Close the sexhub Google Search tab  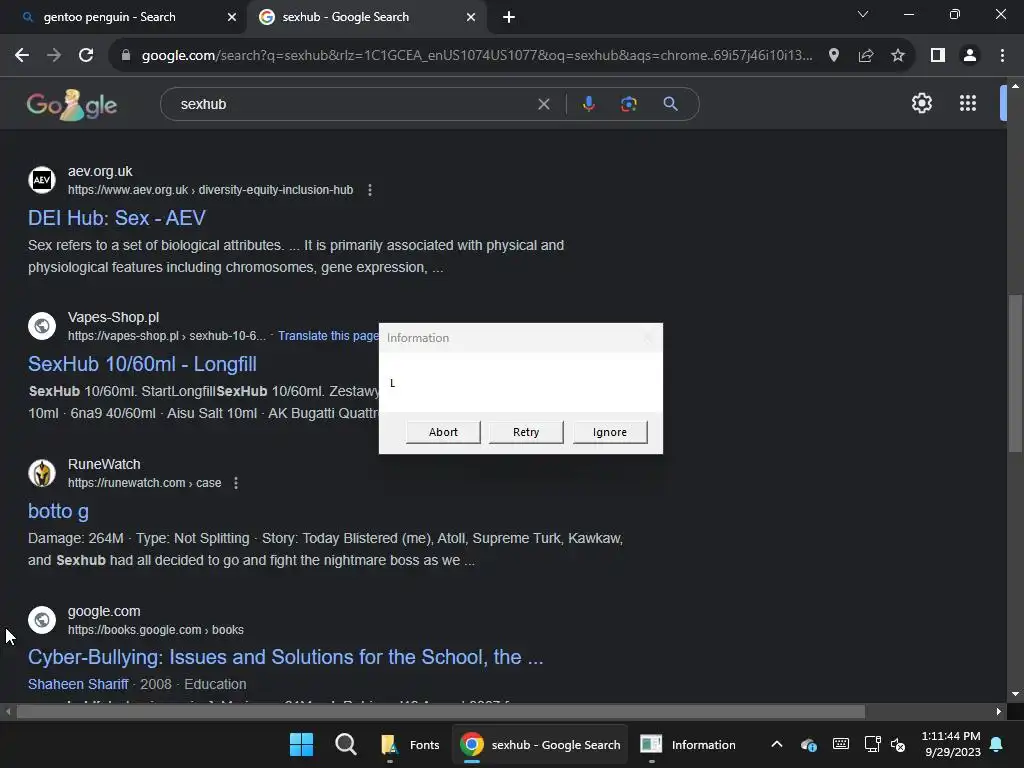click(x=471, y=17)
